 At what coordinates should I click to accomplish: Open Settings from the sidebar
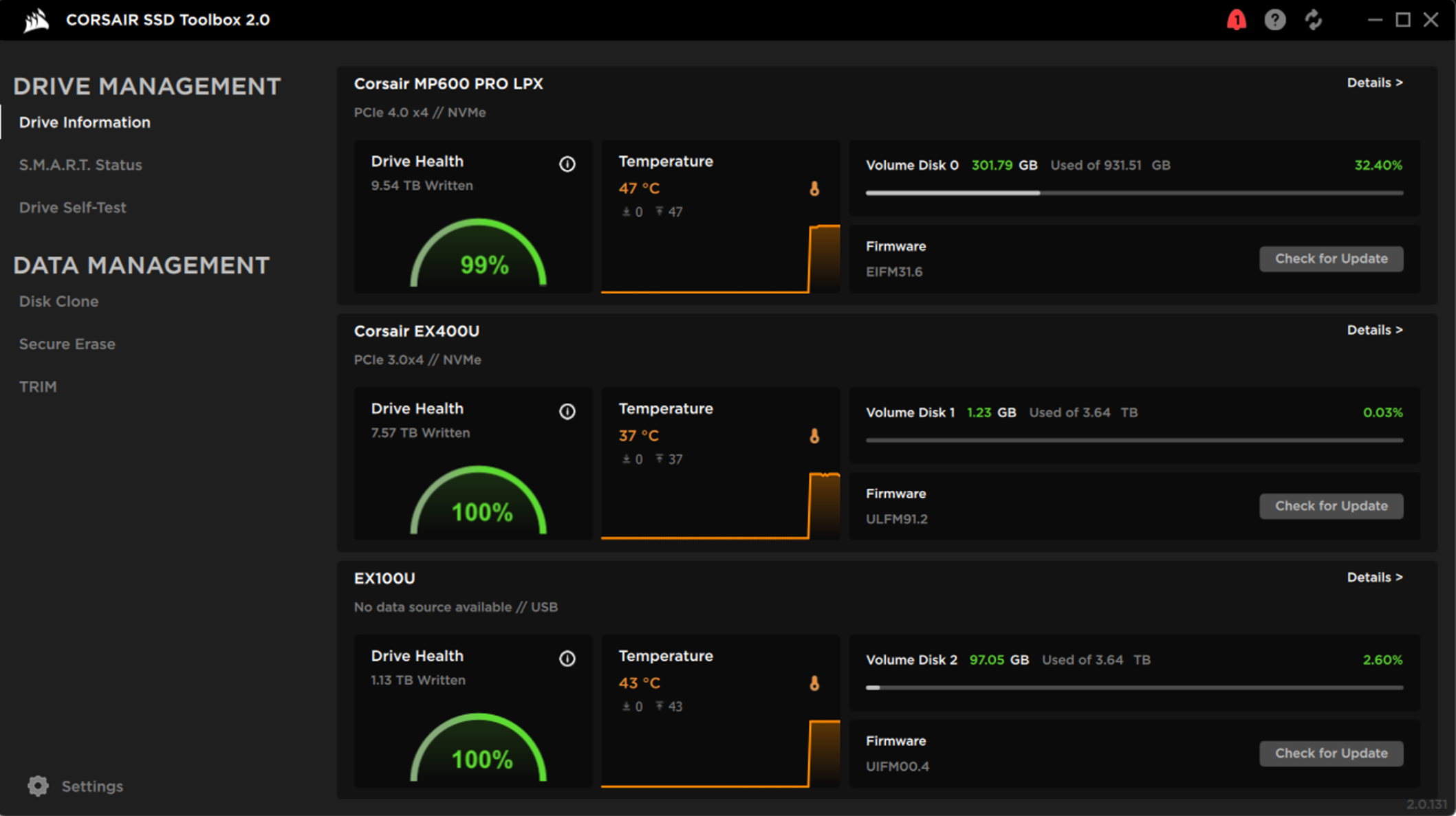[92, 786]
